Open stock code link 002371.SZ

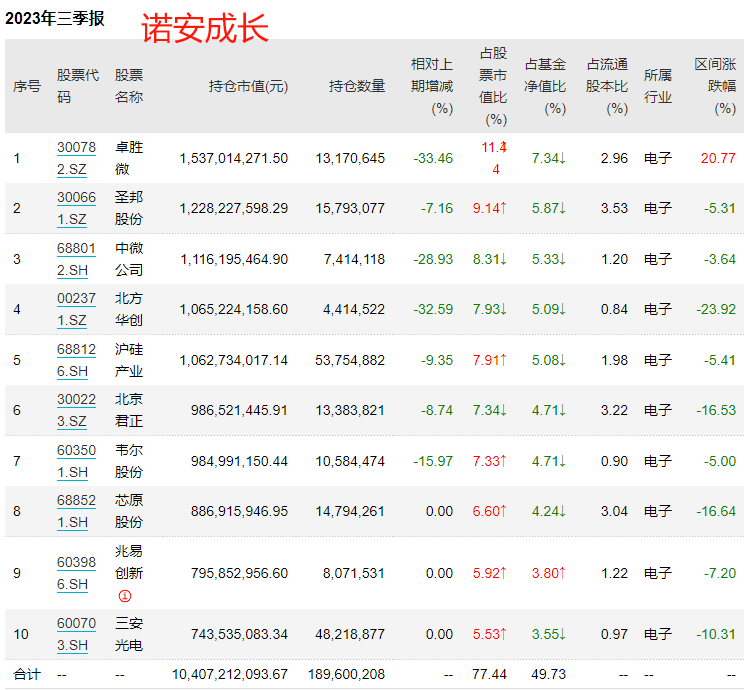tap(76, 309)
